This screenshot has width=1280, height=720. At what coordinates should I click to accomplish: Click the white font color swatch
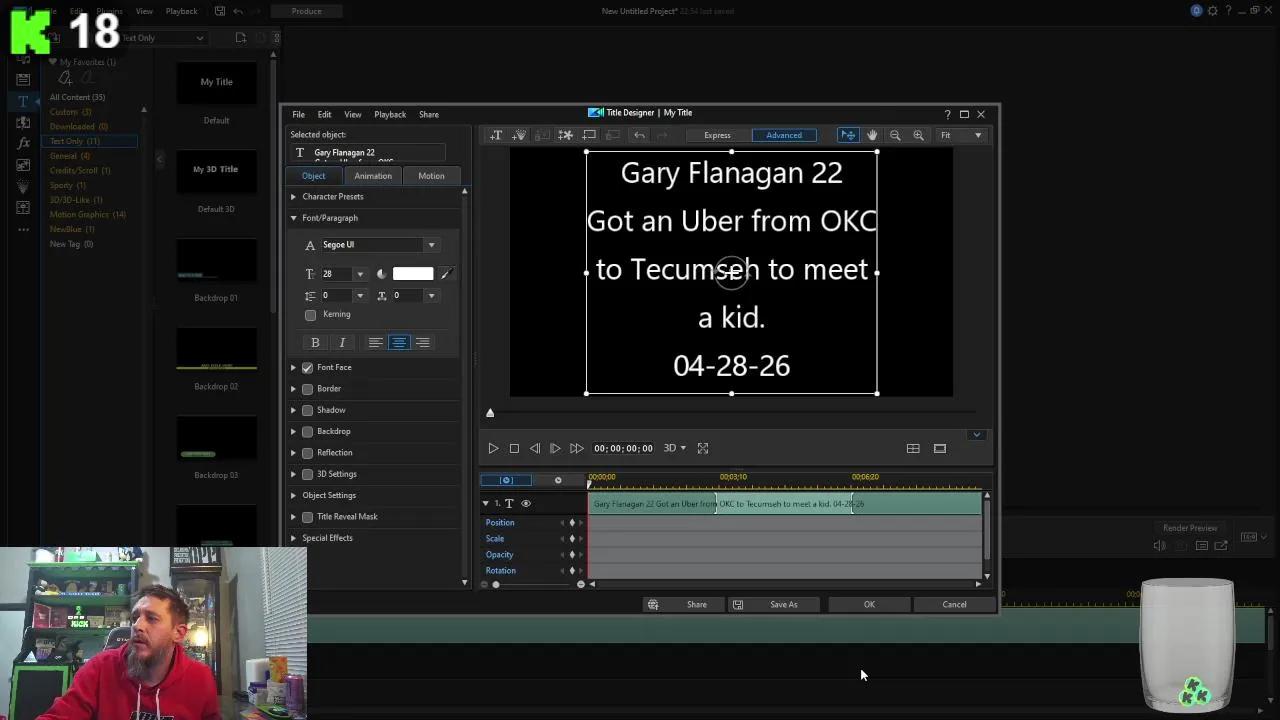click(412, 274)
